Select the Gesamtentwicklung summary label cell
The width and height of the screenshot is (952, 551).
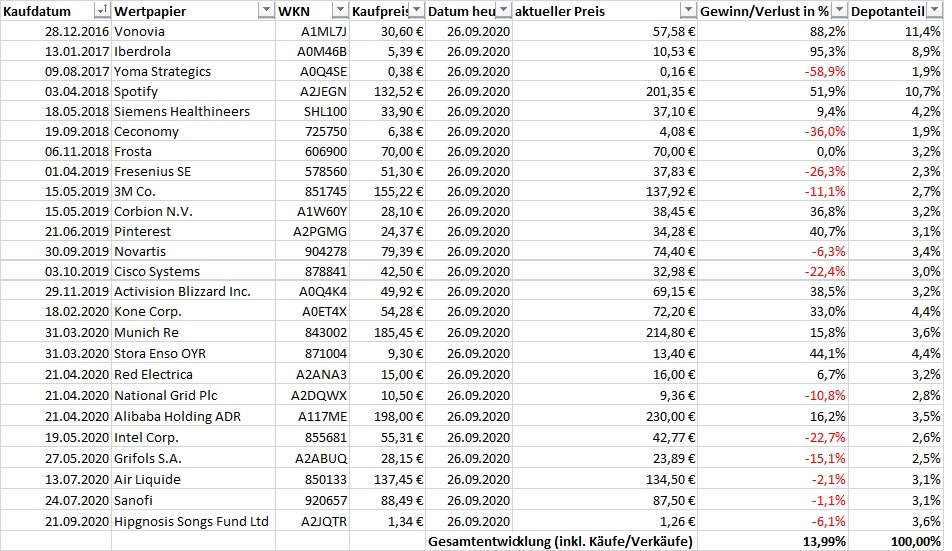pyautogui.click(x=562, y=541)
